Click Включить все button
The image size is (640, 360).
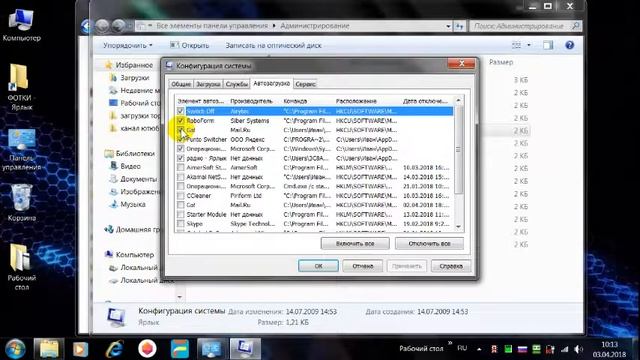(355, 244)
